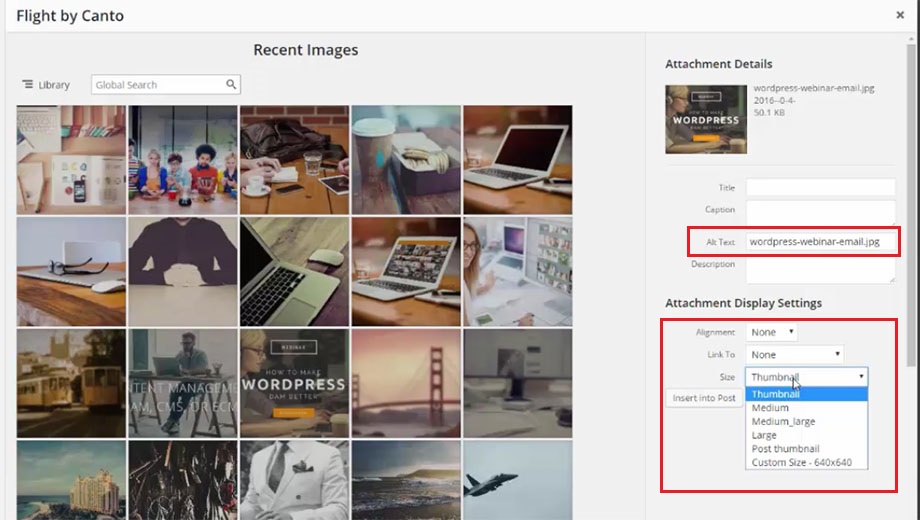Click the attachment preview thumbnail in details
920x520 pixels.
pos(705,118)
